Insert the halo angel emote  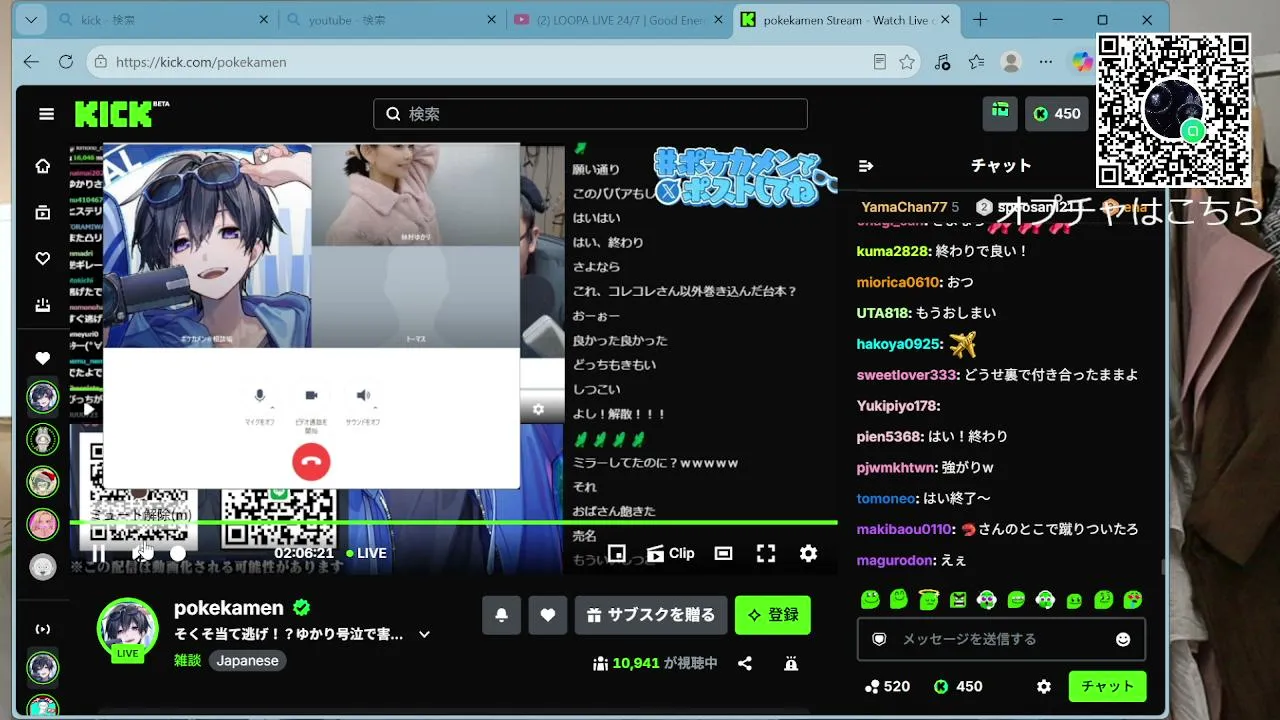coord(929,600)
